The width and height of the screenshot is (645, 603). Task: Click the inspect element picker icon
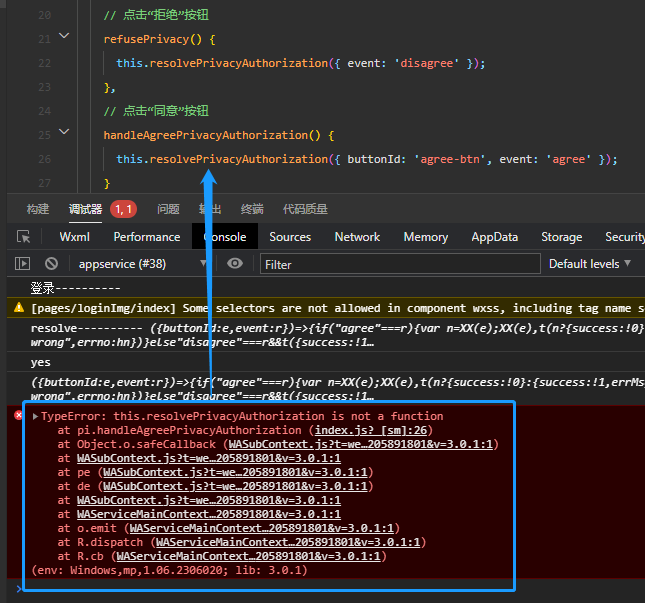tap(23, 237)
